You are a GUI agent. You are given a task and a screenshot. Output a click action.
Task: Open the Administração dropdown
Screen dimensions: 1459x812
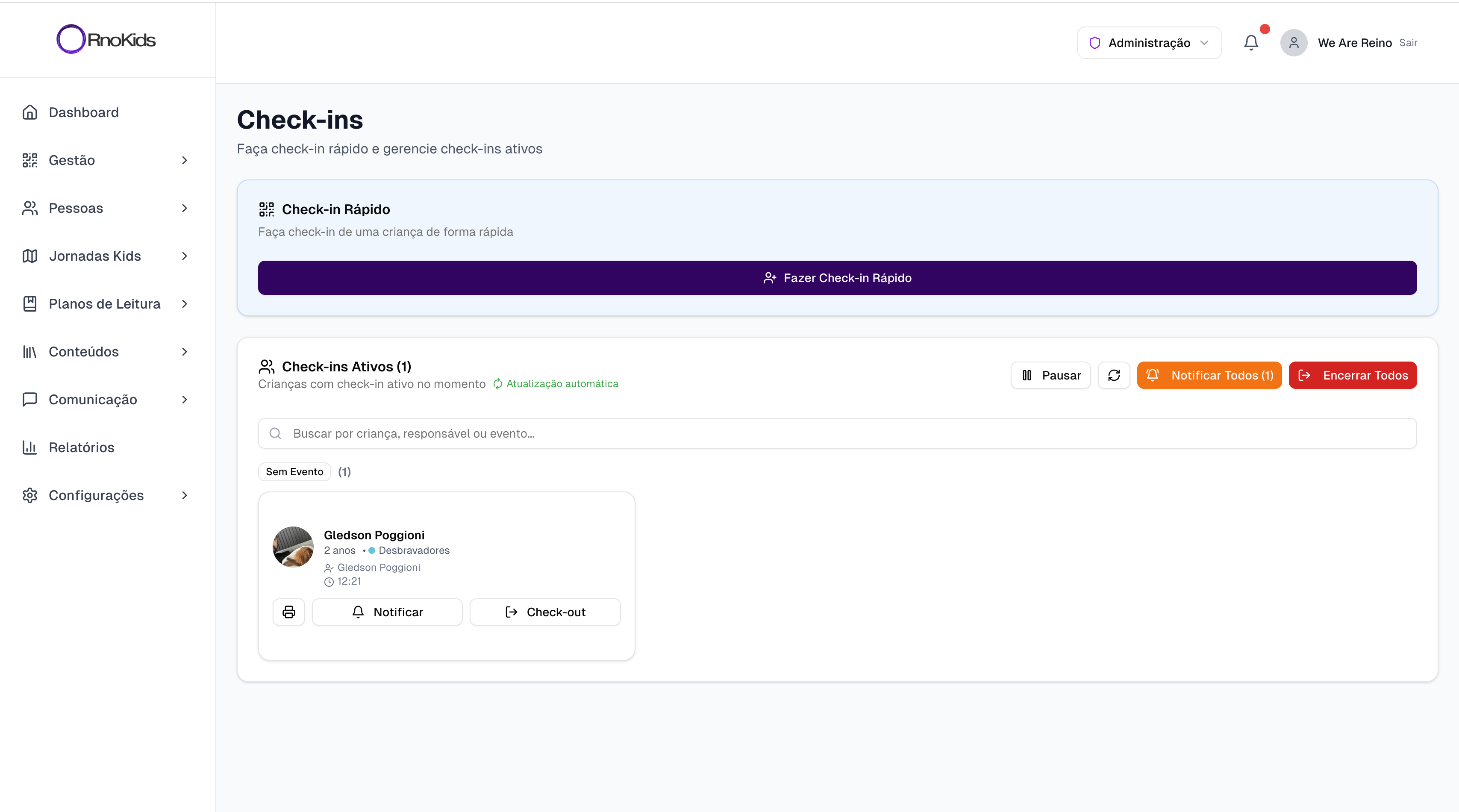pyautogui.click(x=1149, y=43)
